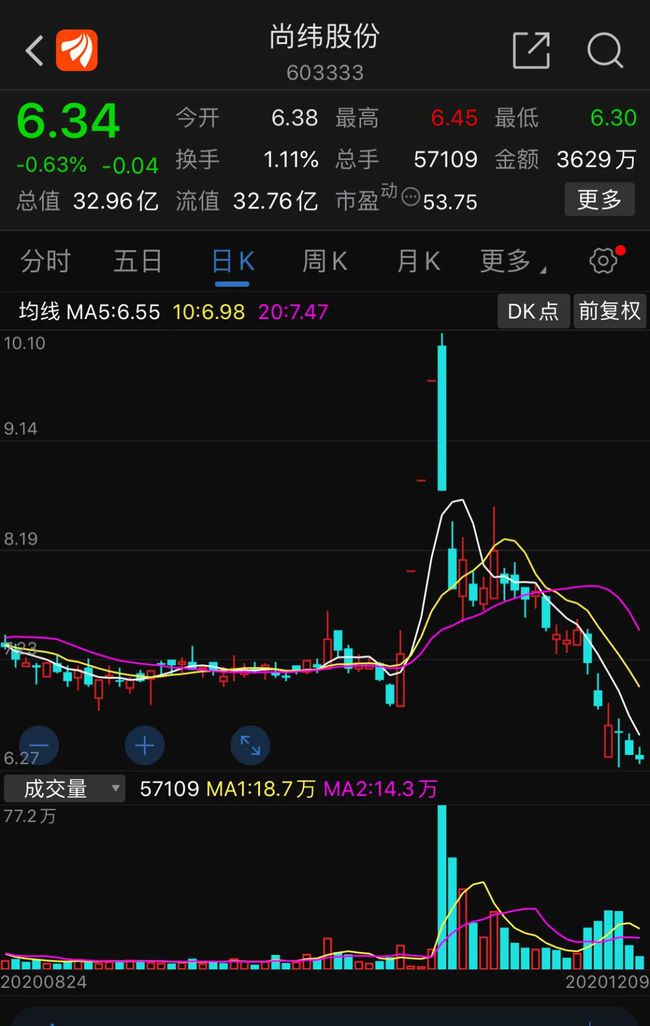Zoom in chart with plus button
This screenshot has height=1026, width=650.
click(144, 745)
